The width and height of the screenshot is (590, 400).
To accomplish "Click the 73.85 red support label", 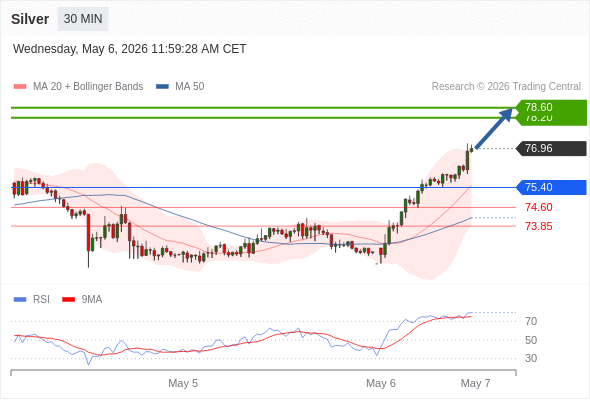I will coord(539,226).
